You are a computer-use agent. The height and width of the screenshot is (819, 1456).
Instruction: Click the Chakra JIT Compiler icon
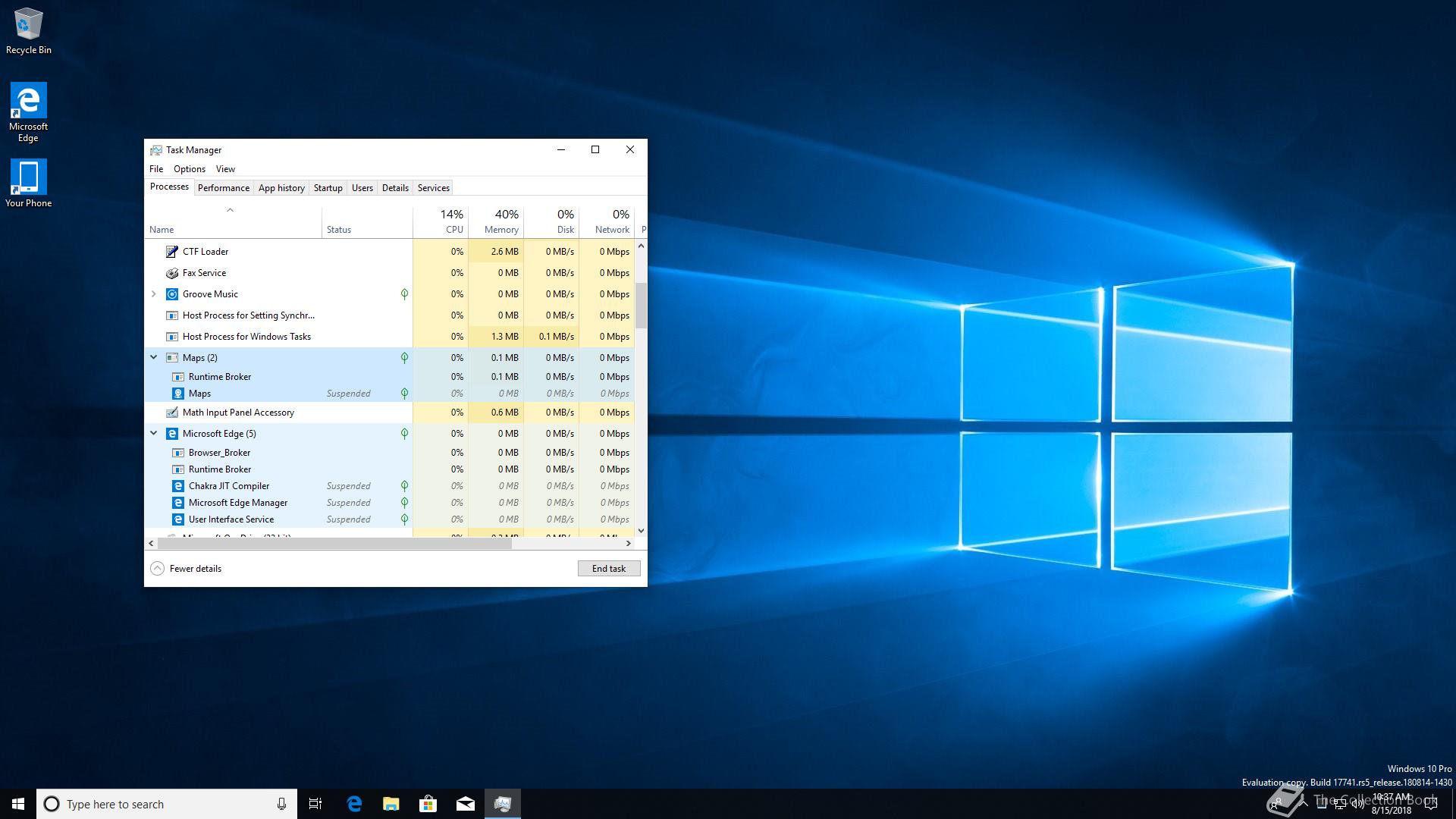pos(178,486)
